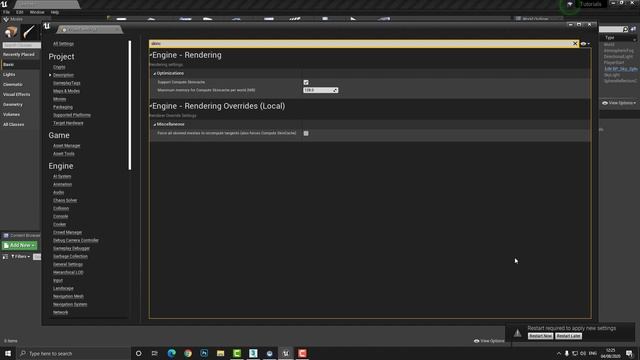Image resolution: width=640 pixels, height=360 pixels.
Task: Open Add New dropdown in Content Browser
Action: [x=20, y=245]
